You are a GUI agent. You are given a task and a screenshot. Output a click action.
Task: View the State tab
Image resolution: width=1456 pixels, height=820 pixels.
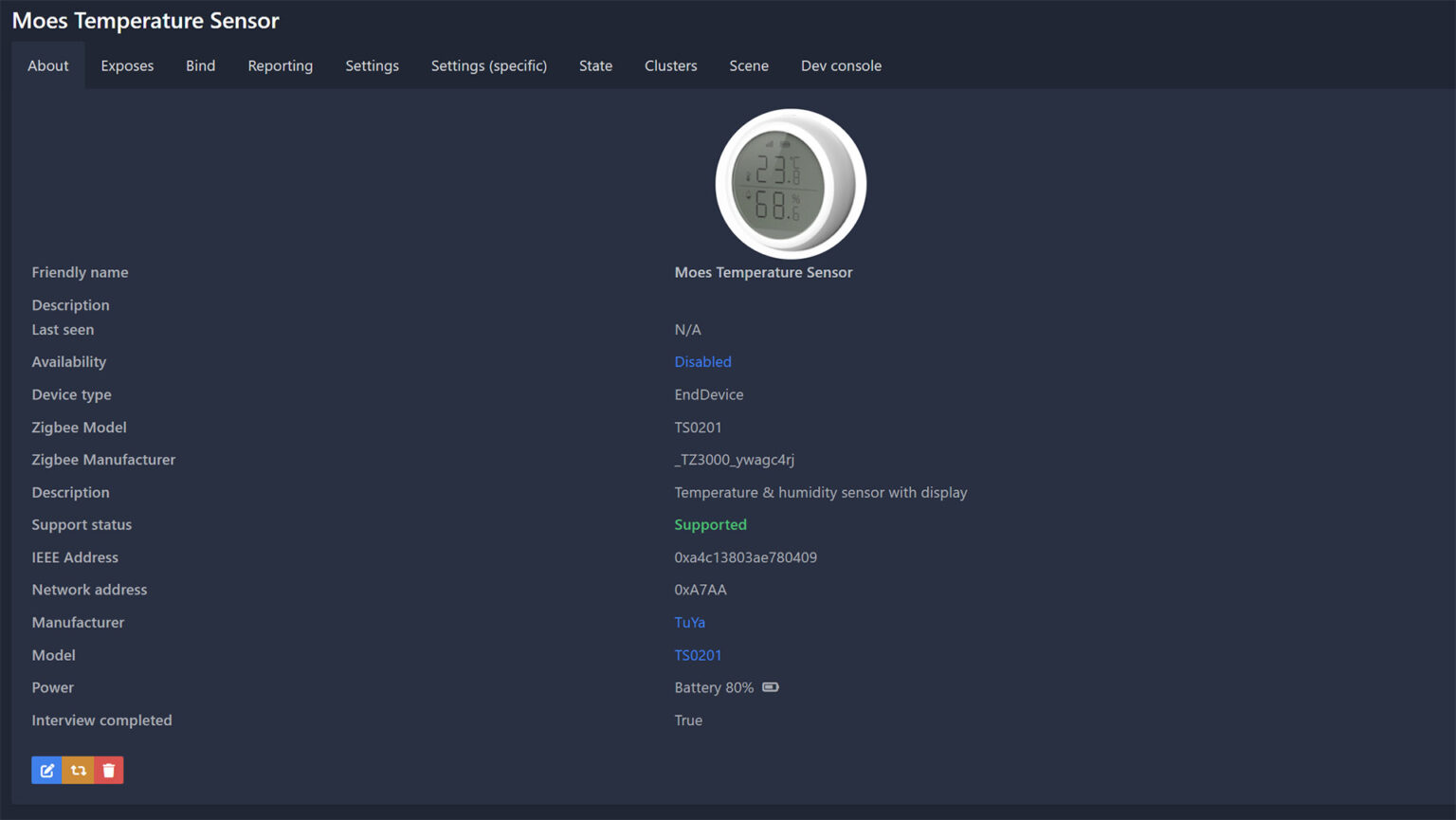(595, 65)
